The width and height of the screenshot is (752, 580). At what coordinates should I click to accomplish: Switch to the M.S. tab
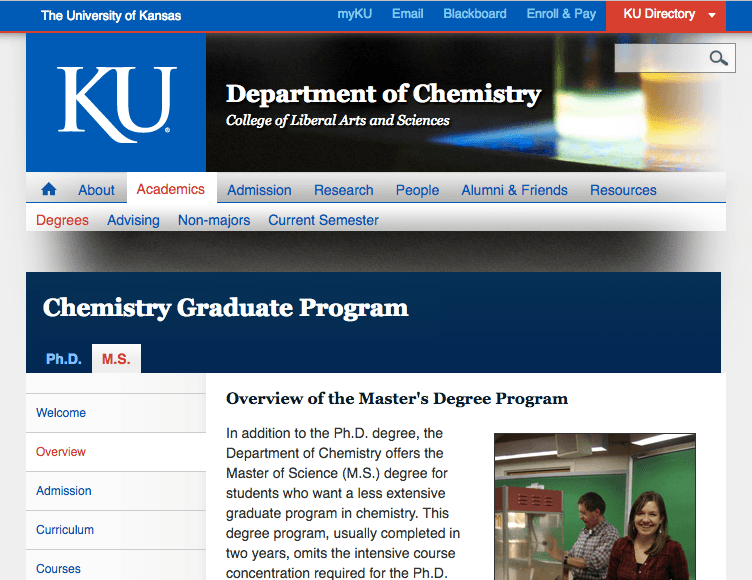(116, 359)
